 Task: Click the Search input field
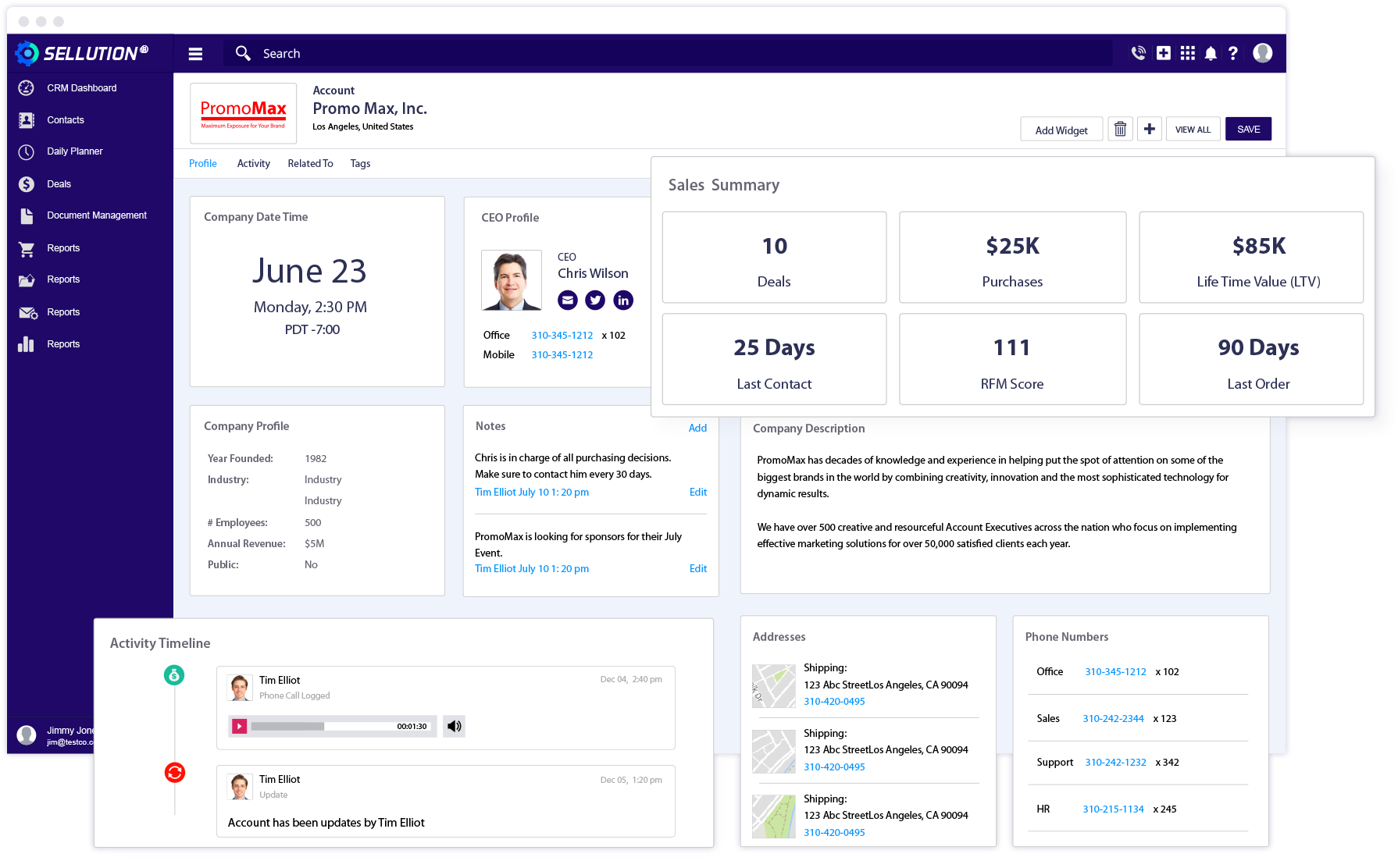click(x=668, y=53)
